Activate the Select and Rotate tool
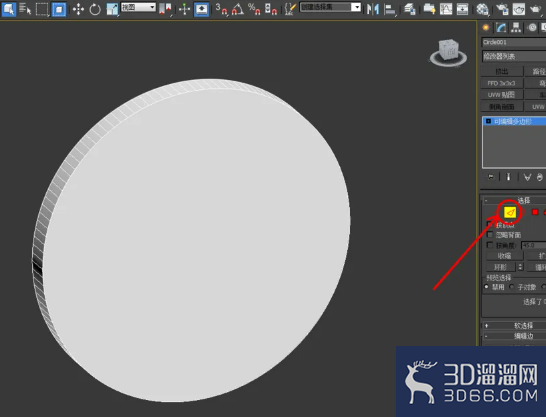This screenshot has height=417, width=546. pos(95,9)
